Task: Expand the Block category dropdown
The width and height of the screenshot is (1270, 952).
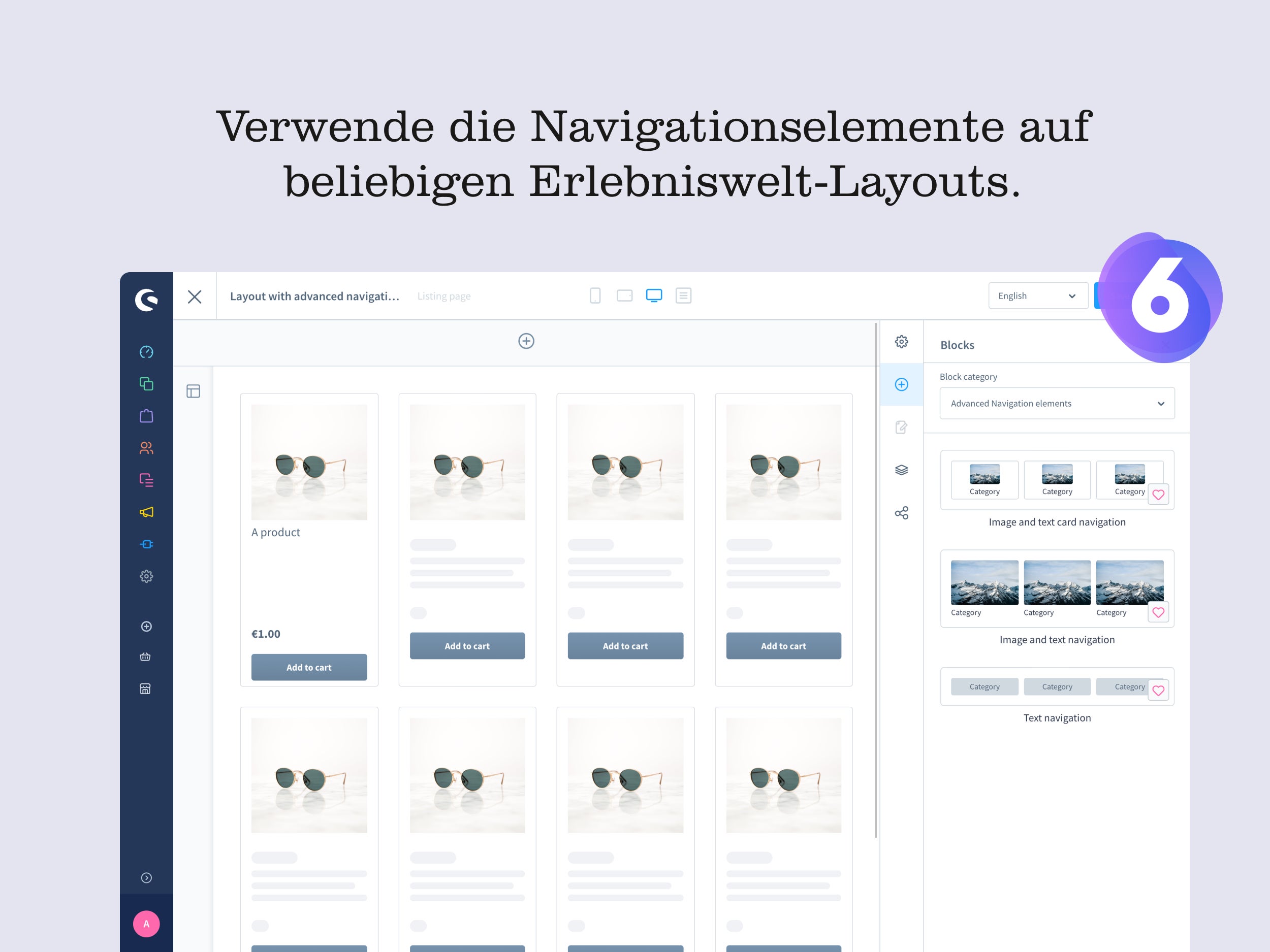Action: pyautogui.click(x=1057, y=404)
